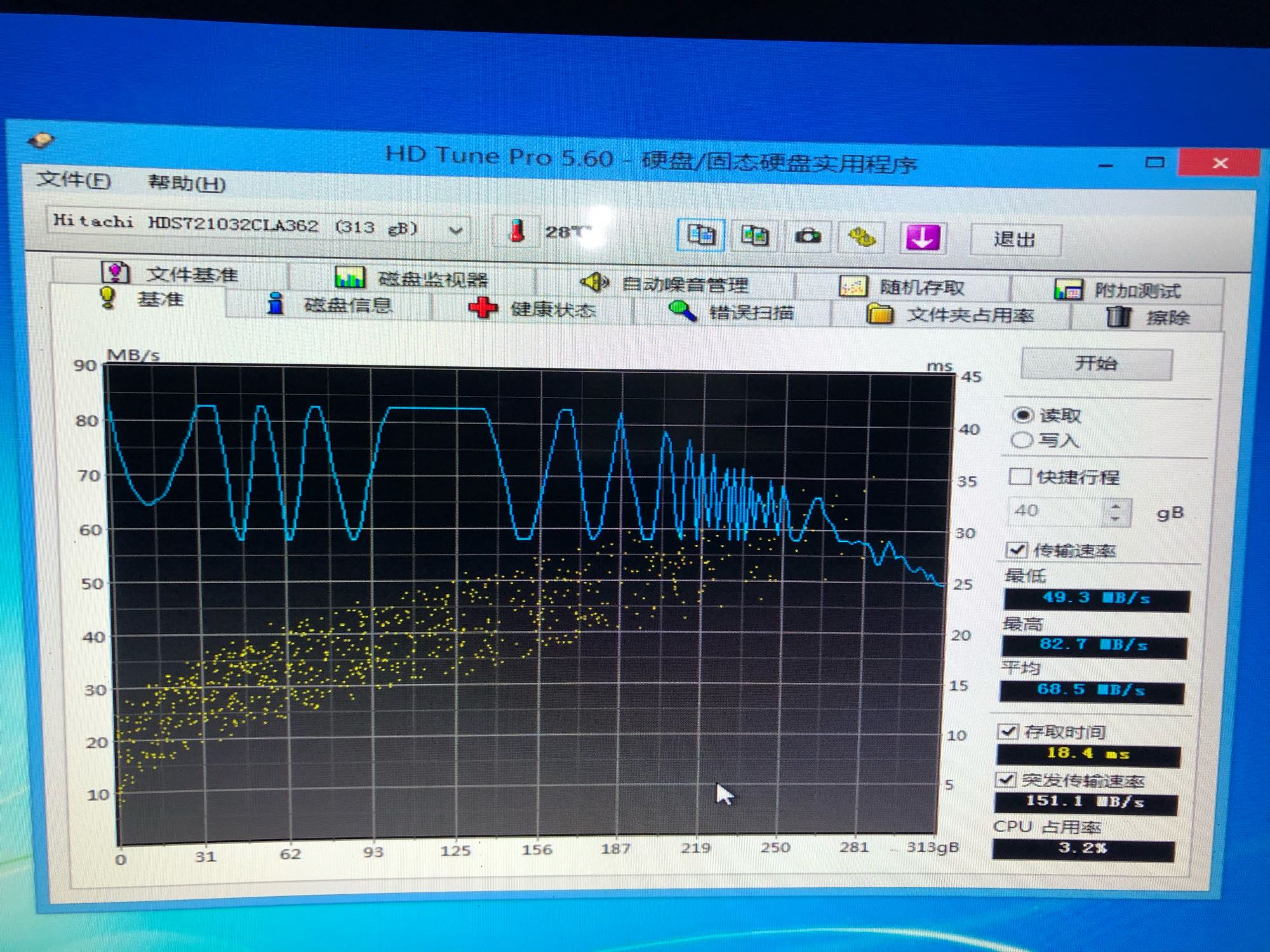Click the burst rate 151.1 MB/s
Screen dimensions: 1270x952
[x=1085, y=802]
